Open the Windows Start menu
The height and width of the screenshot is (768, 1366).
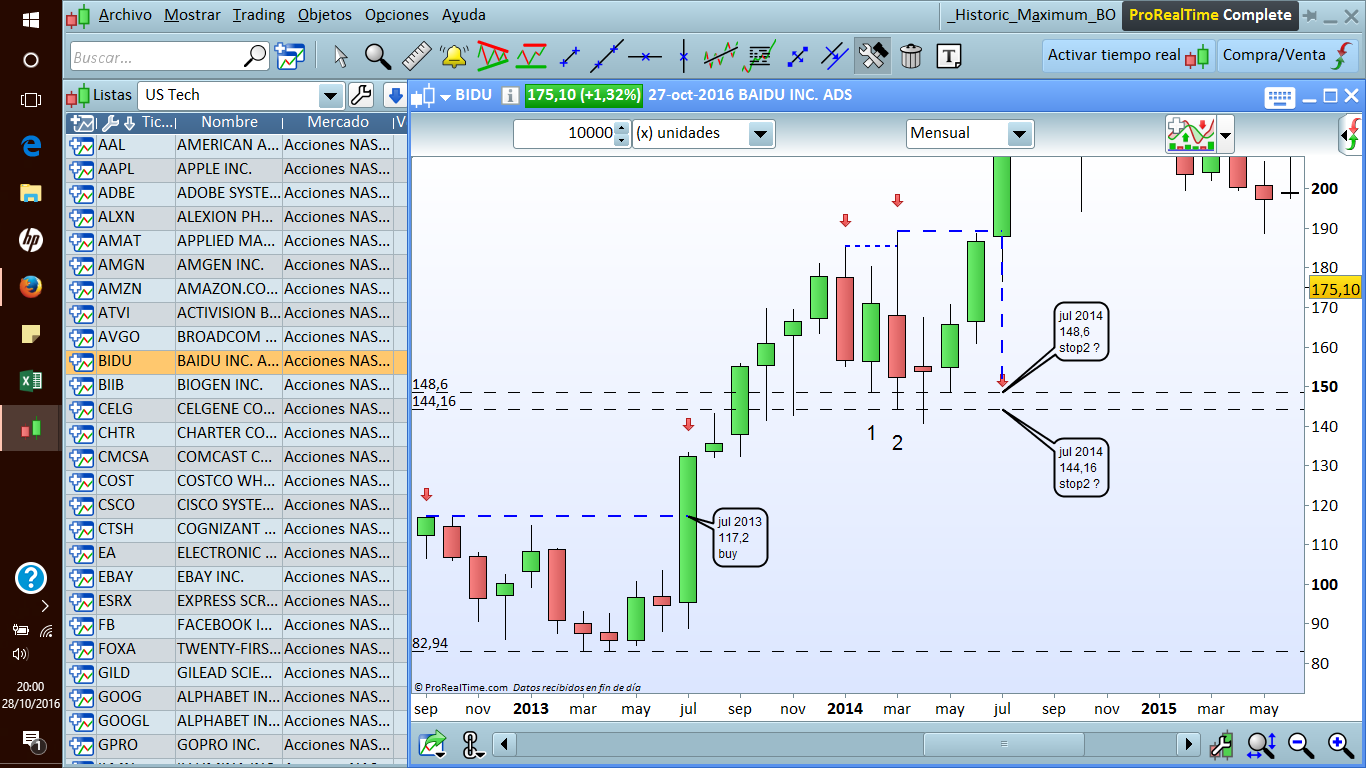pos(30,20)
